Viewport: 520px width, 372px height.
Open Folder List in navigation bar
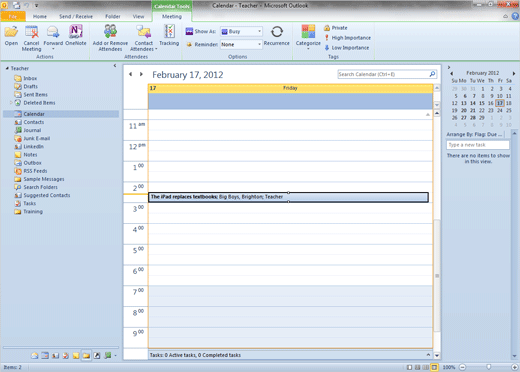click(86, 356)
